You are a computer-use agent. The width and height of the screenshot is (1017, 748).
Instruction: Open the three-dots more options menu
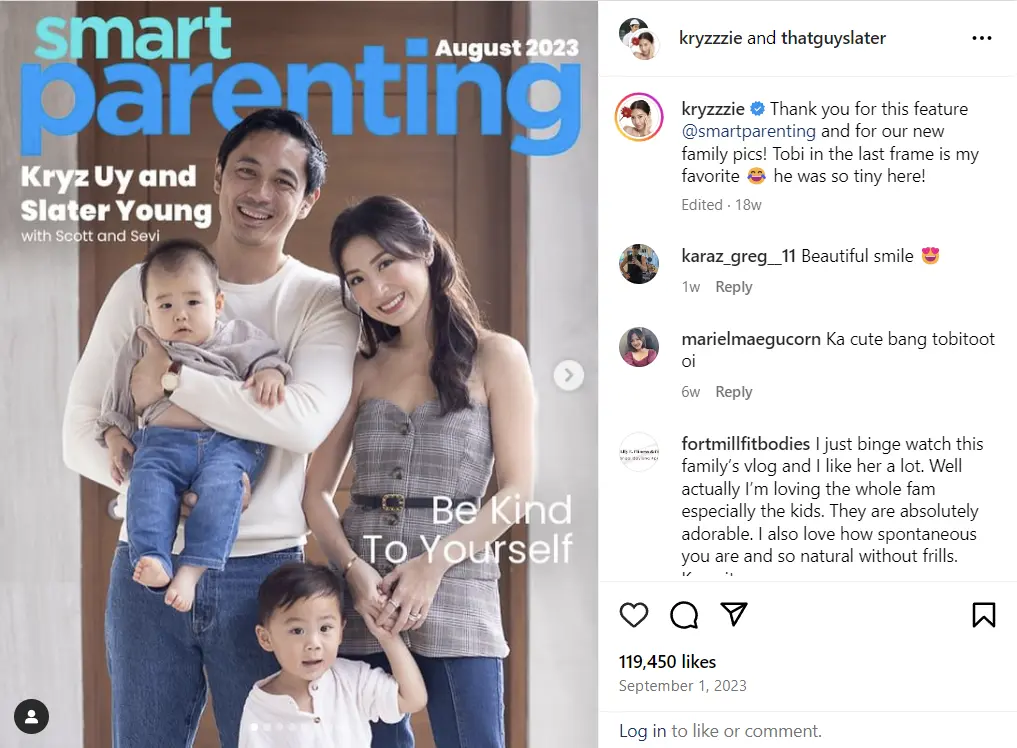coord(981,38)
